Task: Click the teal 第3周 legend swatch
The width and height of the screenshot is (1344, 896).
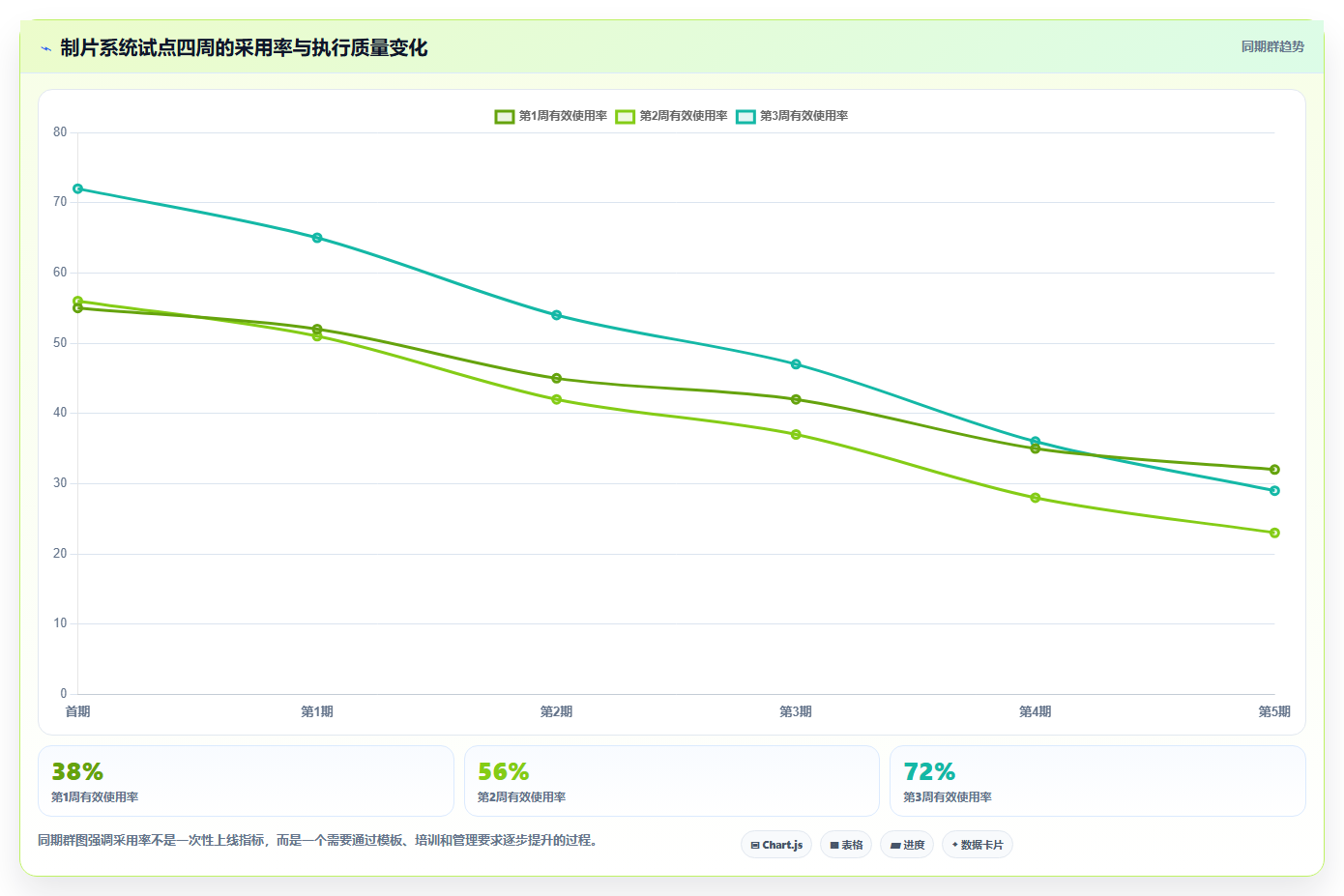Action: click(745, 116)
